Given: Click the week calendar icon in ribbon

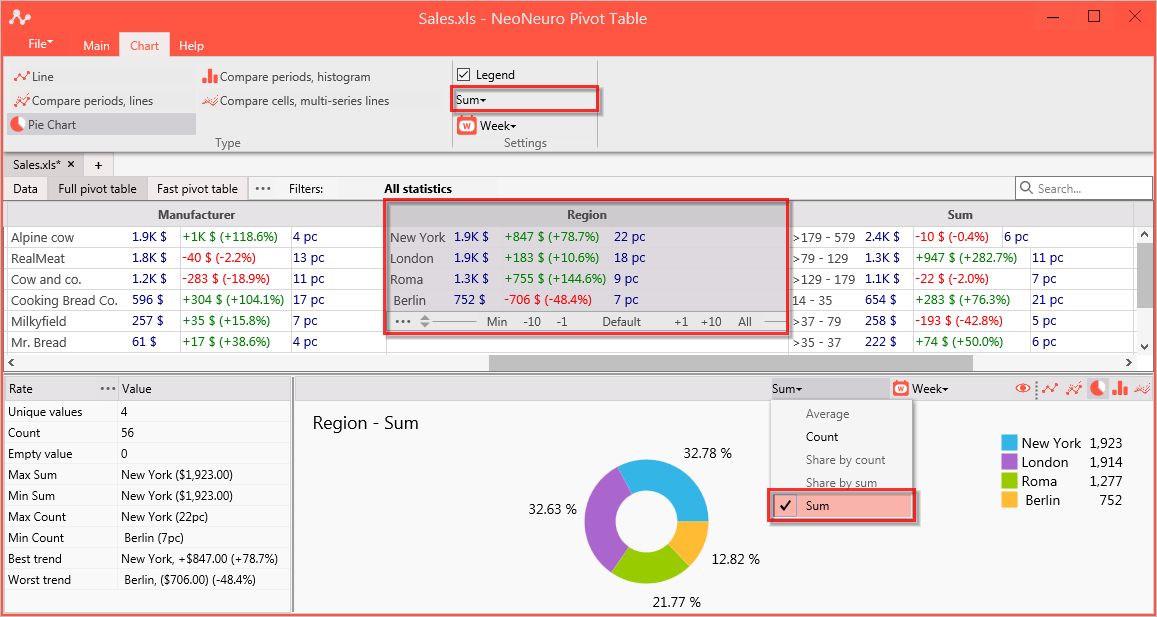Looking at the screenshot, I should tap(466, 125).
